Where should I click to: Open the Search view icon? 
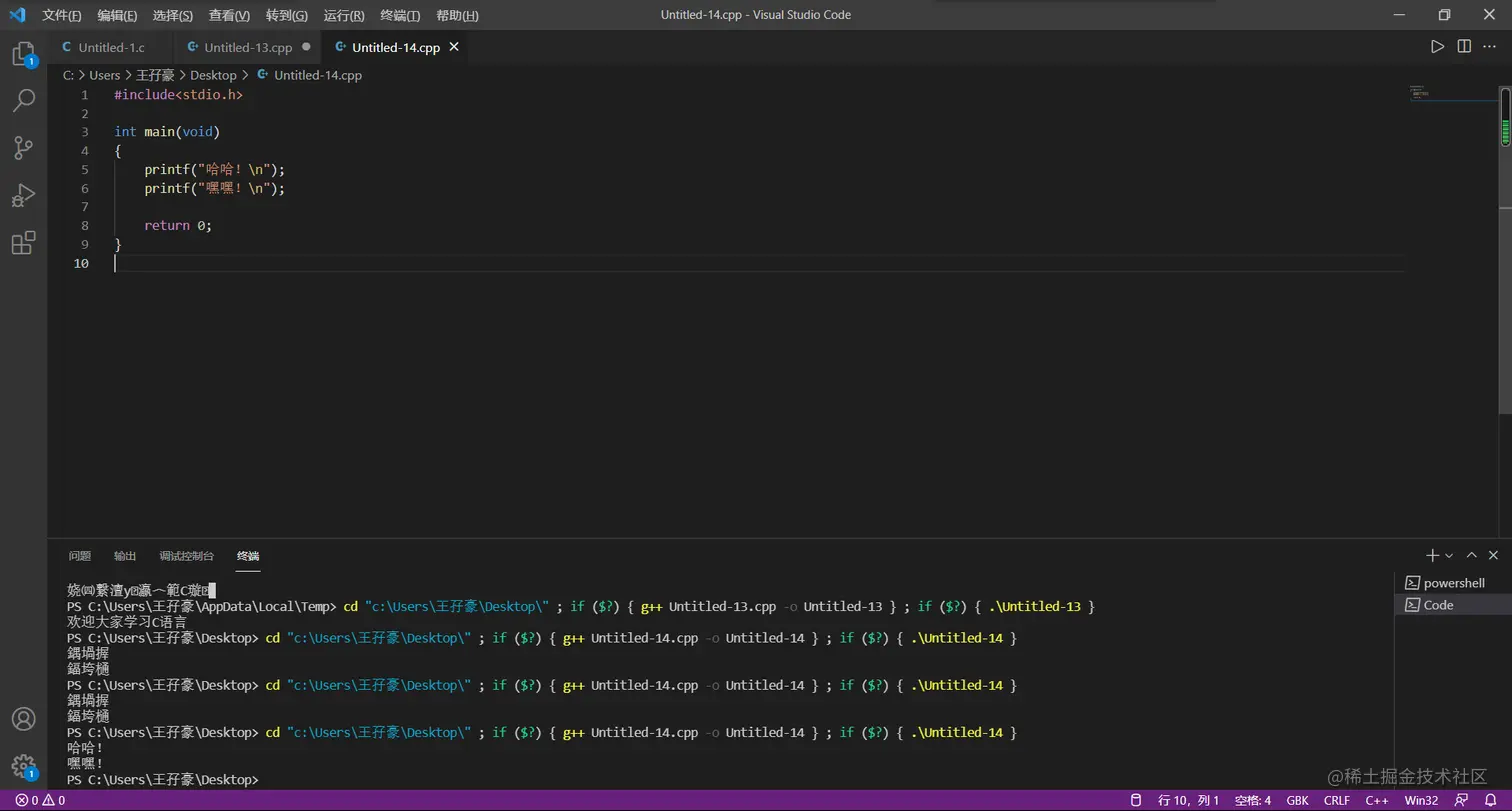tap(23, 100)
